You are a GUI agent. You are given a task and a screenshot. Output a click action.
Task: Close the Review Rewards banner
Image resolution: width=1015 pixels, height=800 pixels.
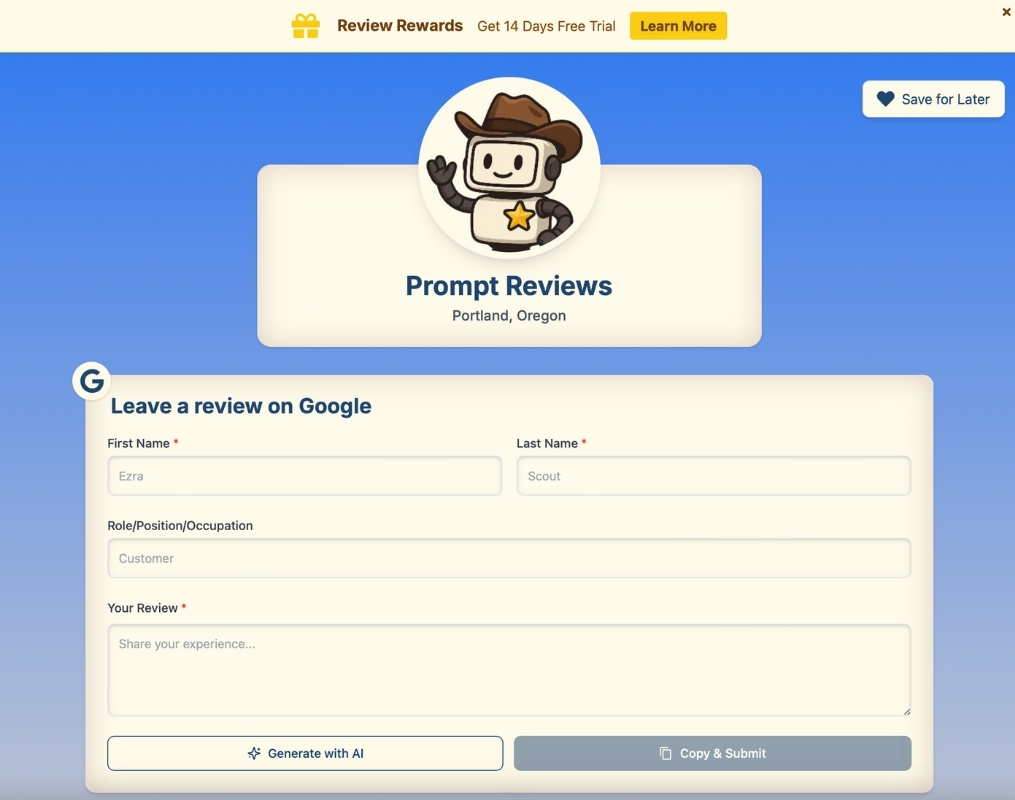click(x=1007, y=12)
